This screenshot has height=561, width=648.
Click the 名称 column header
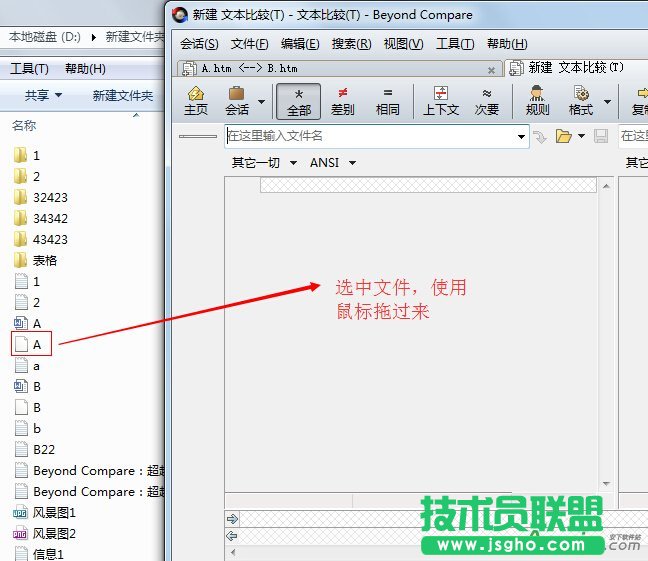point(24,125)
